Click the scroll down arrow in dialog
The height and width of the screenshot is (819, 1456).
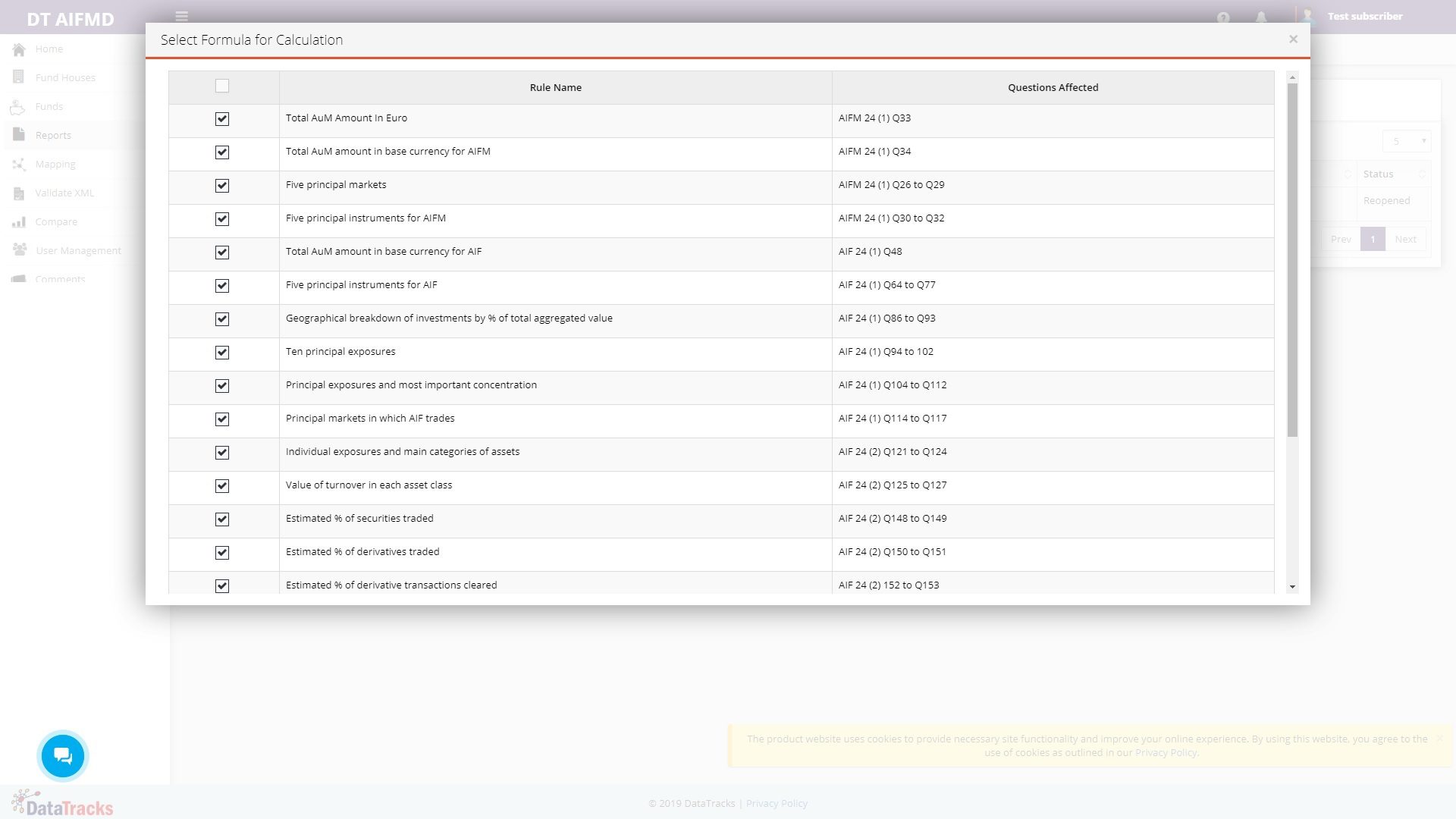[x=1292, y=587]
